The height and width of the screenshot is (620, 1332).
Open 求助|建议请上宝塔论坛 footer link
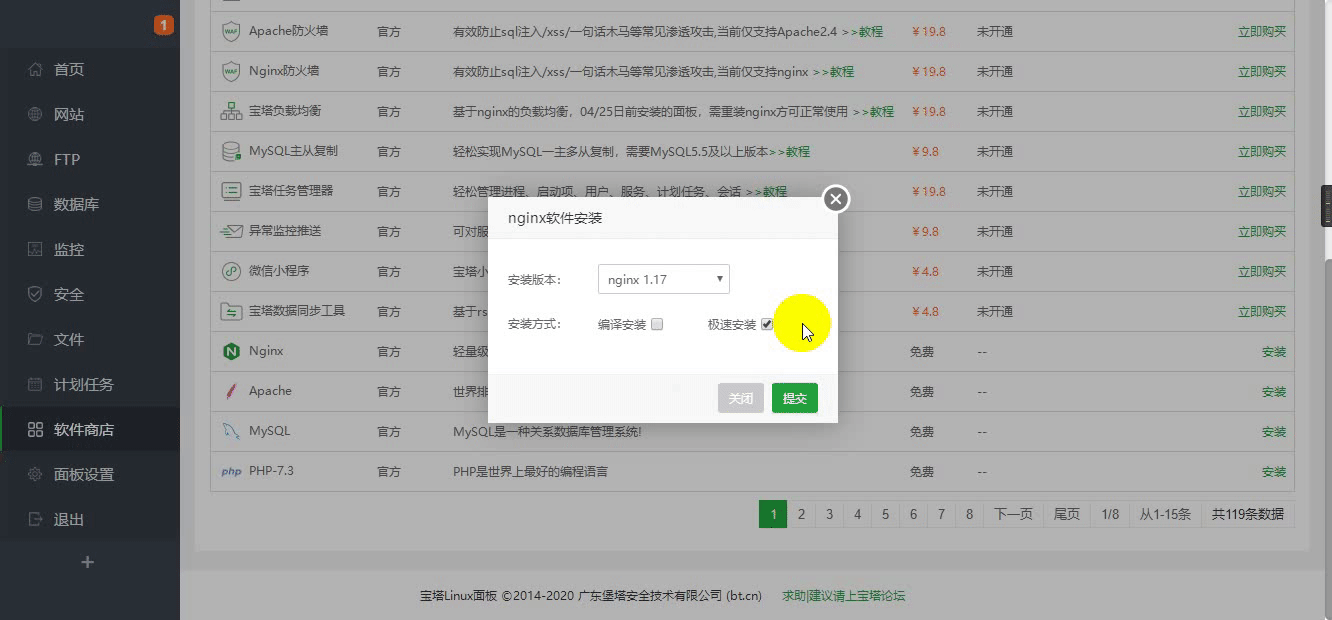coord(844,595)
